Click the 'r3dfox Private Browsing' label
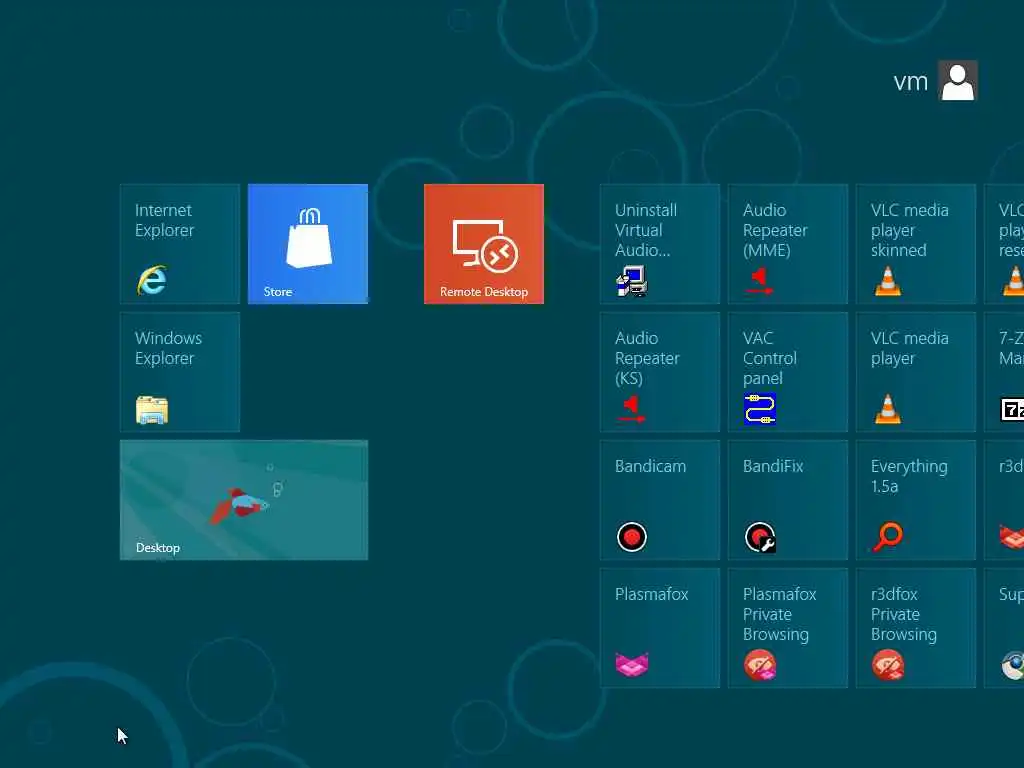This screenshot has width=1024, height=768. tap(904, 614)
